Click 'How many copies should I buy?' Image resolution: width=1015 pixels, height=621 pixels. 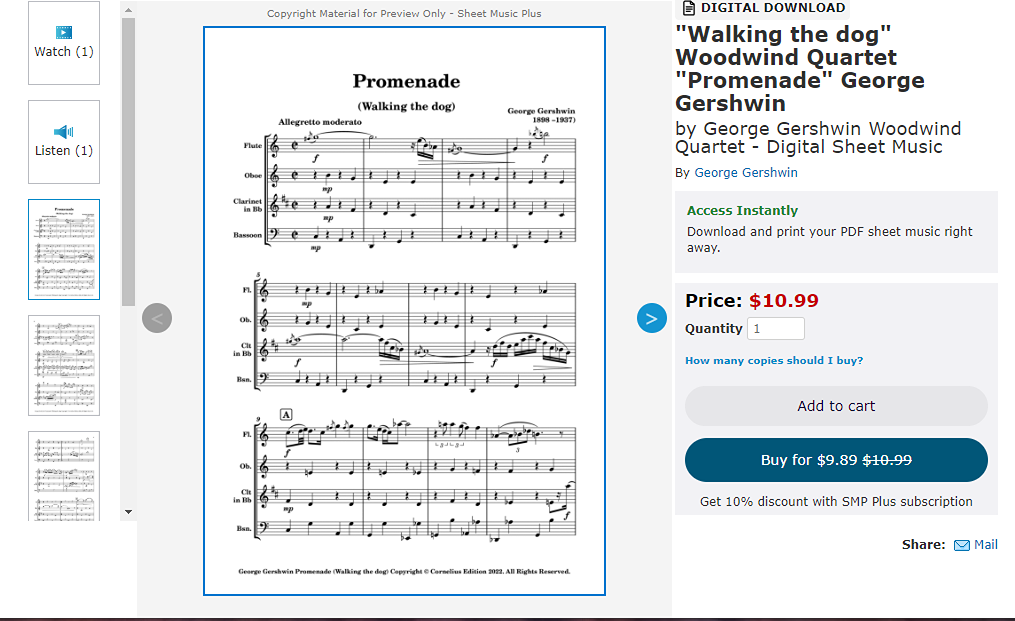click(774, 360)
